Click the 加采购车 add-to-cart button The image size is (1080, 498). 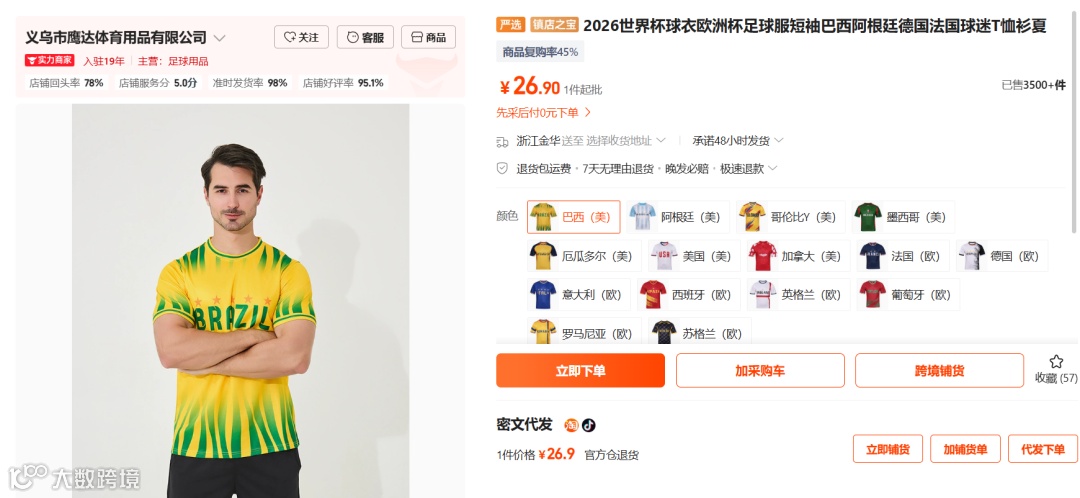(x=760, y=371)
